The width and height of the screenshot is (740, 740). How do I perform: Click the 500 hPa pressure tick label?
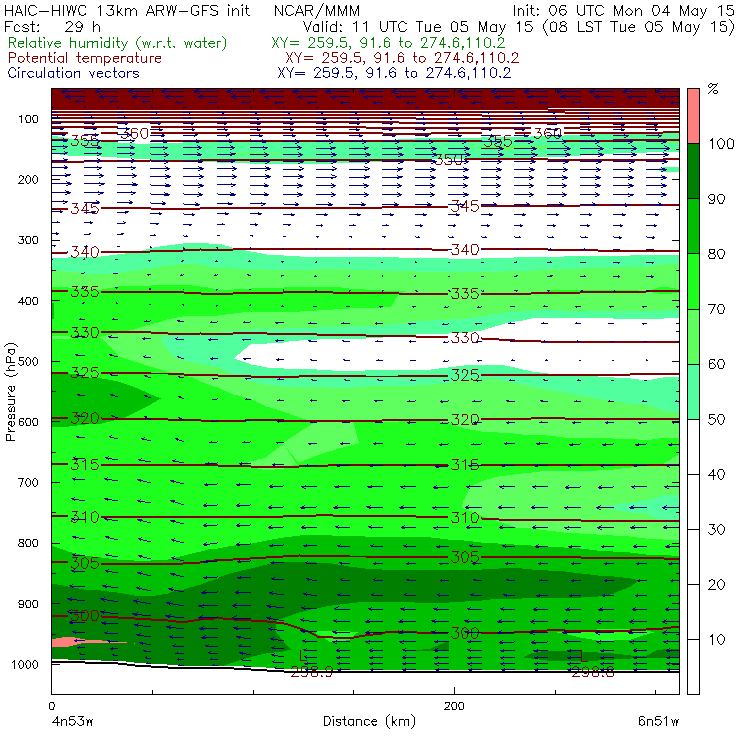tap(28, 361)
